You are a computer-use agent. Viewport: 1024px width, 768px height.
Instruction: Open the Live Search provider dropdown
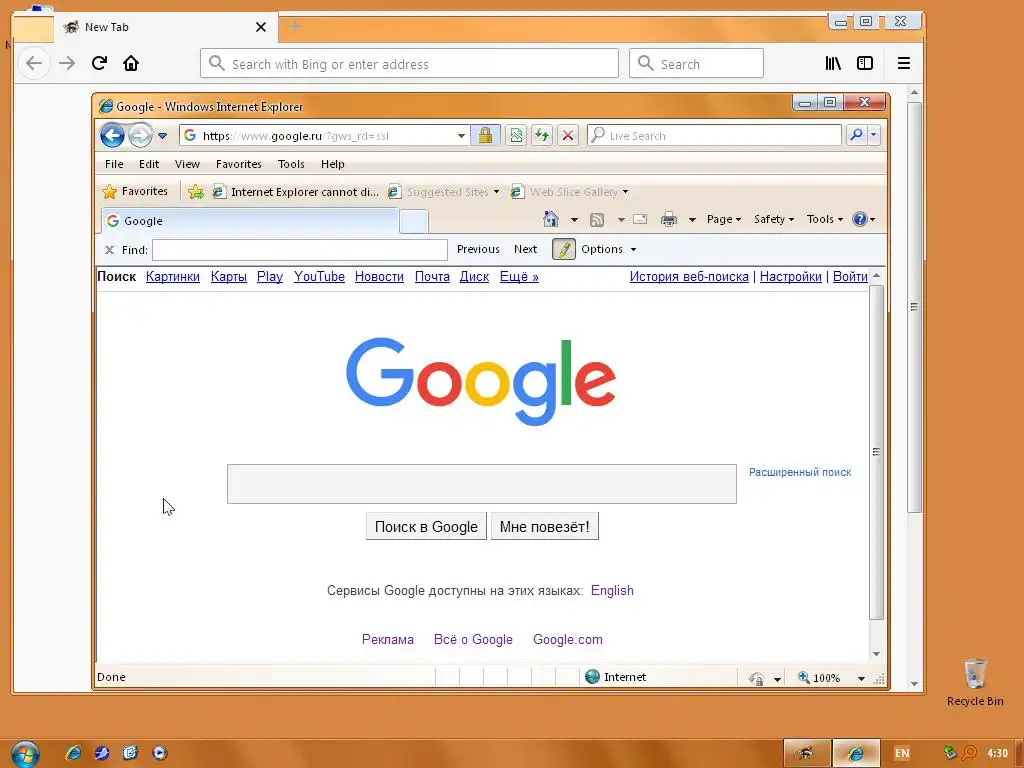click(874, 135)
